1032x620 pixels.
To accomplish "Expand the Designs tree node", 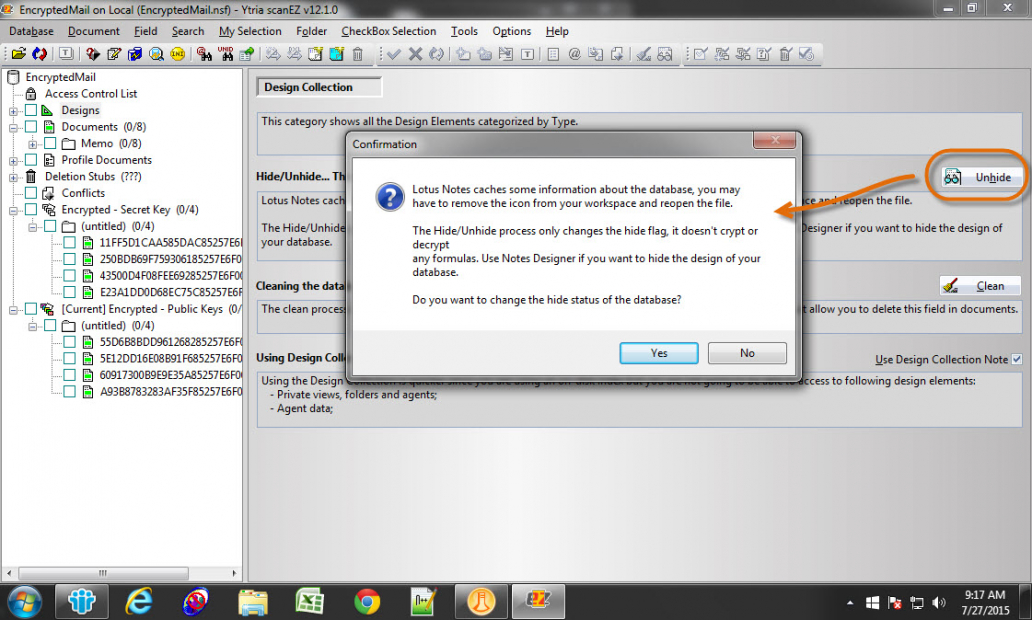I will tap(13, 111).
